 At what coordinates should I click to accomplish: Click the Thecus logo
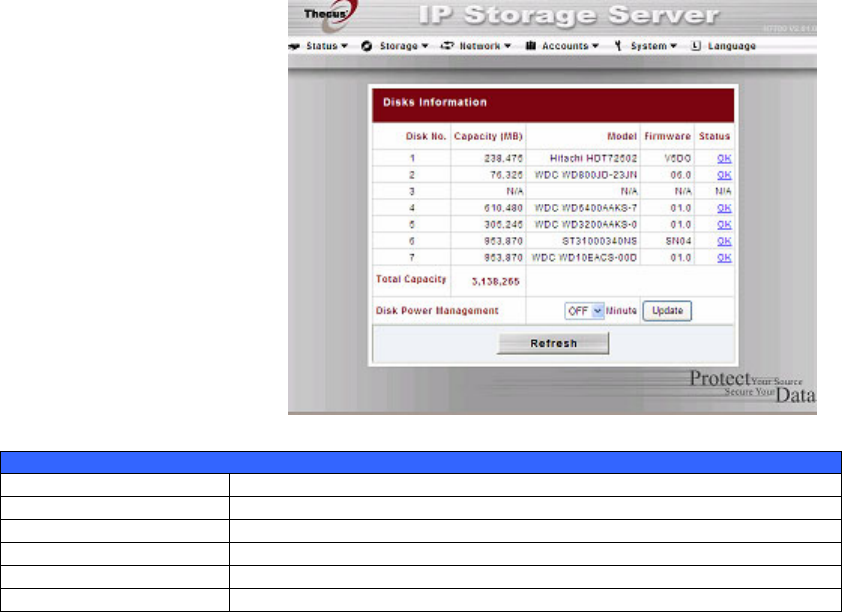pos(329,15)
